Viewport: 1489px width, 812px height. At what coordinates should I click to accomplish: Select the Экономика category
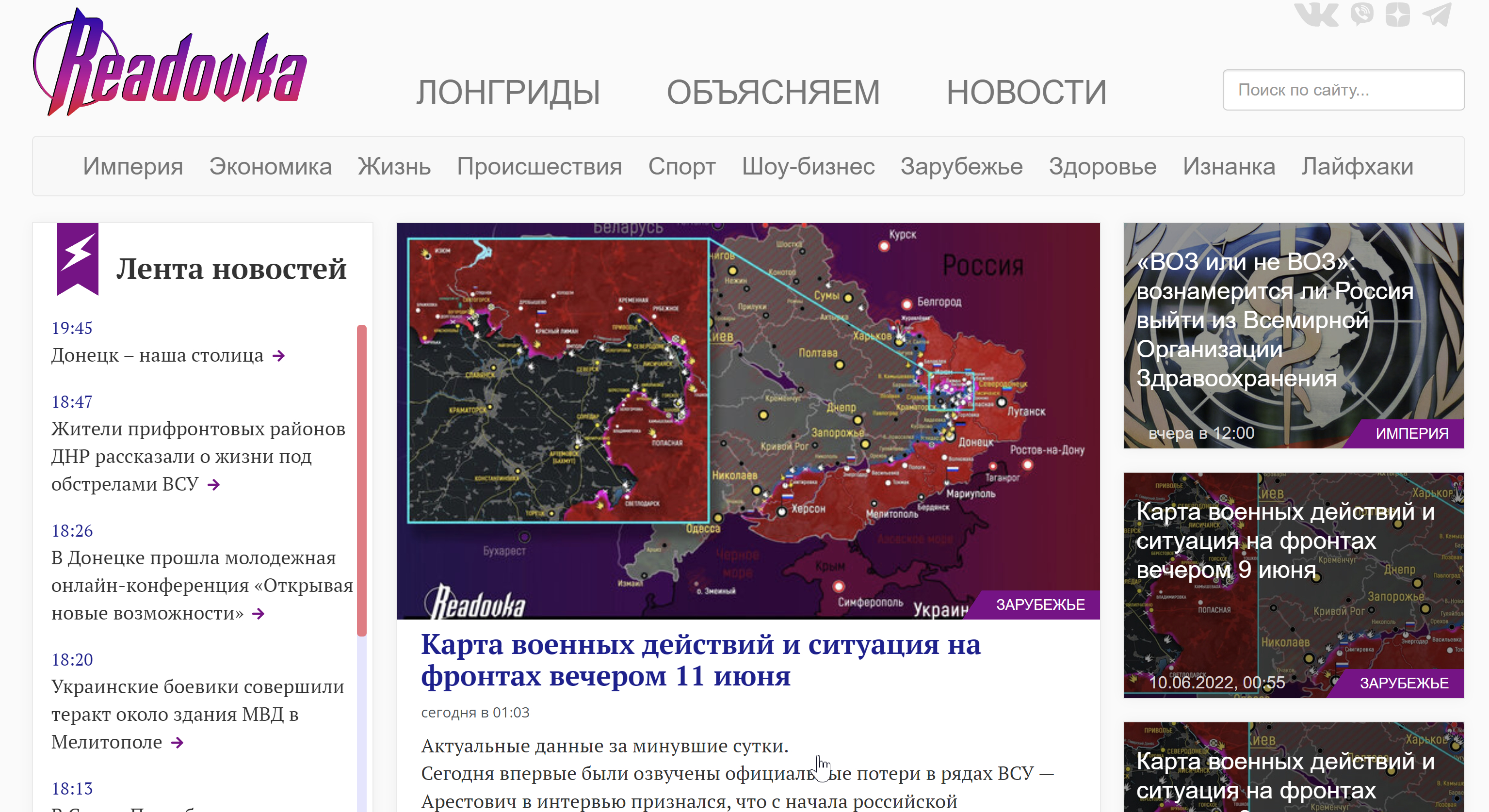271,166
